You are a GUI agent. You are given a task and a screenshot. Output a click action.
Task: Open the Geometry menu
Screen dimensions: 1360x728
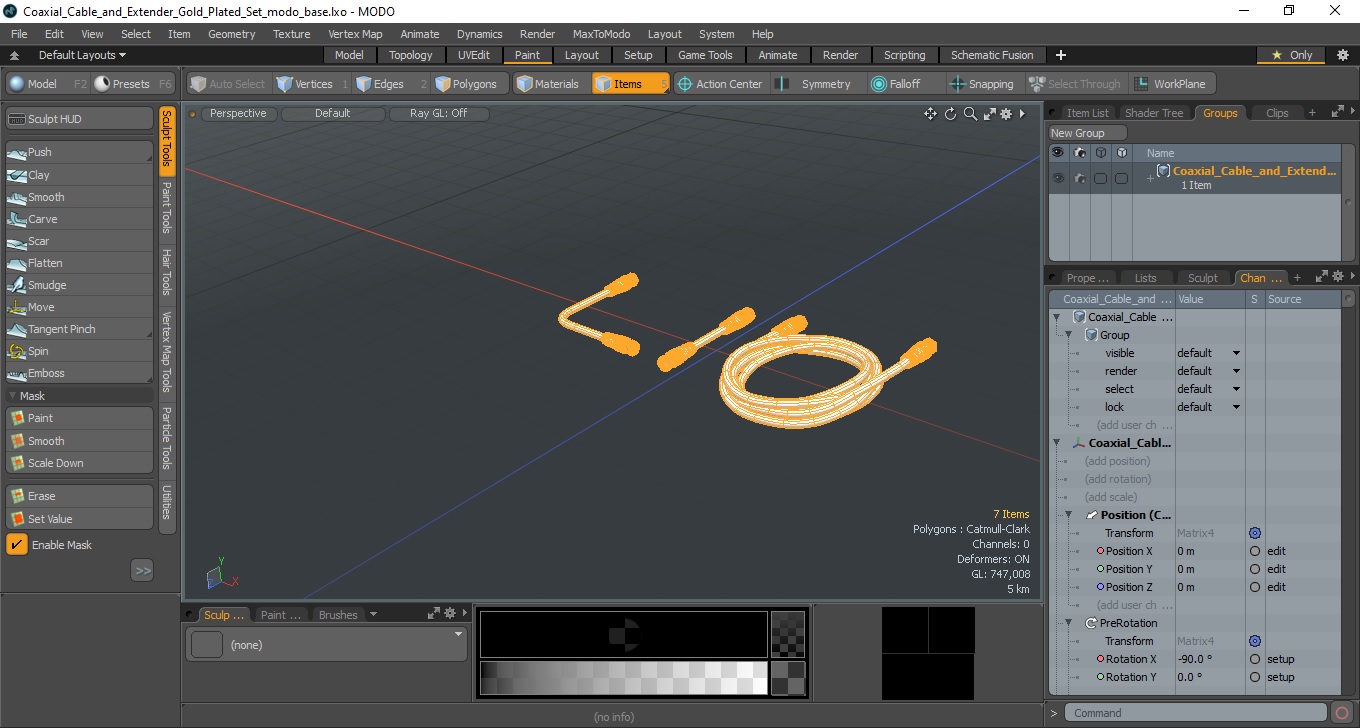(x=231, y=34)
